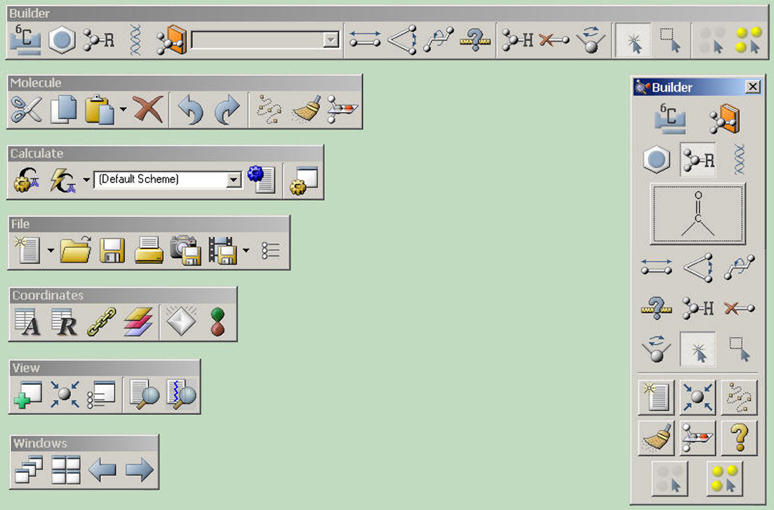Open the (Default Scheme) combo box
Screen dimensions: 774x510
[167, 179]
